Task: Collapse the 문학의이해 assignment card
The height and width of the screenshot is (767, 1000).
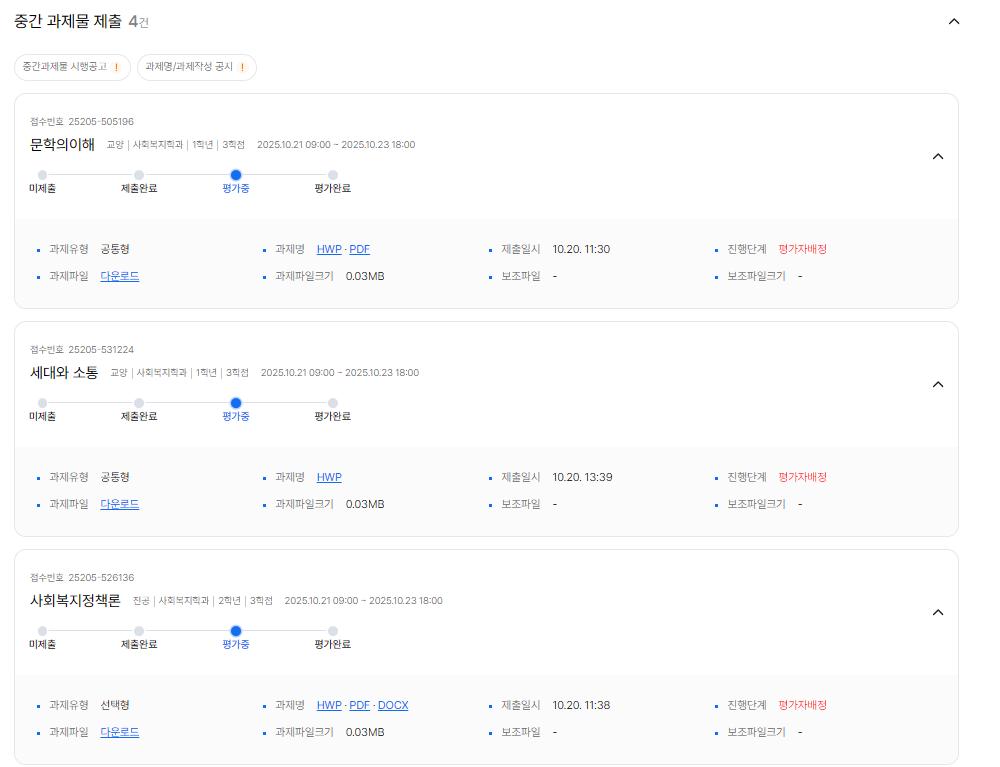Action: (938, 157)
